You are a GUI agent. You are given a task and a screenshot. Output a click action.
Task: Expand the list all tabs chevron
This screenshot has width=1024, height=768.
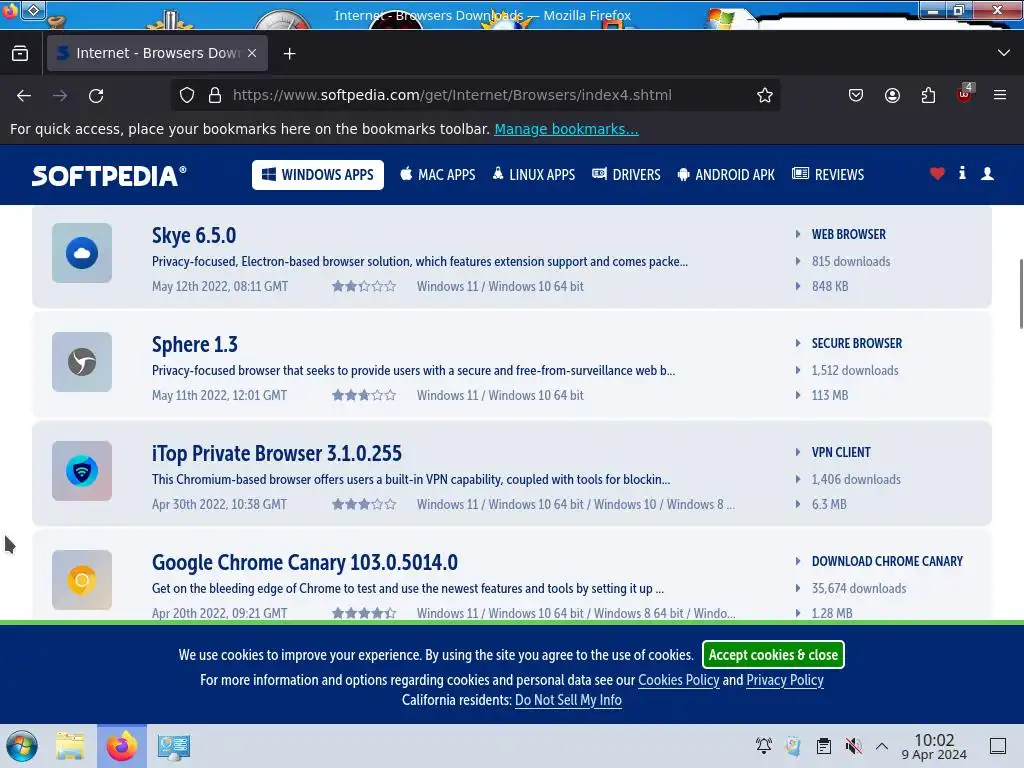[1003, 53]
